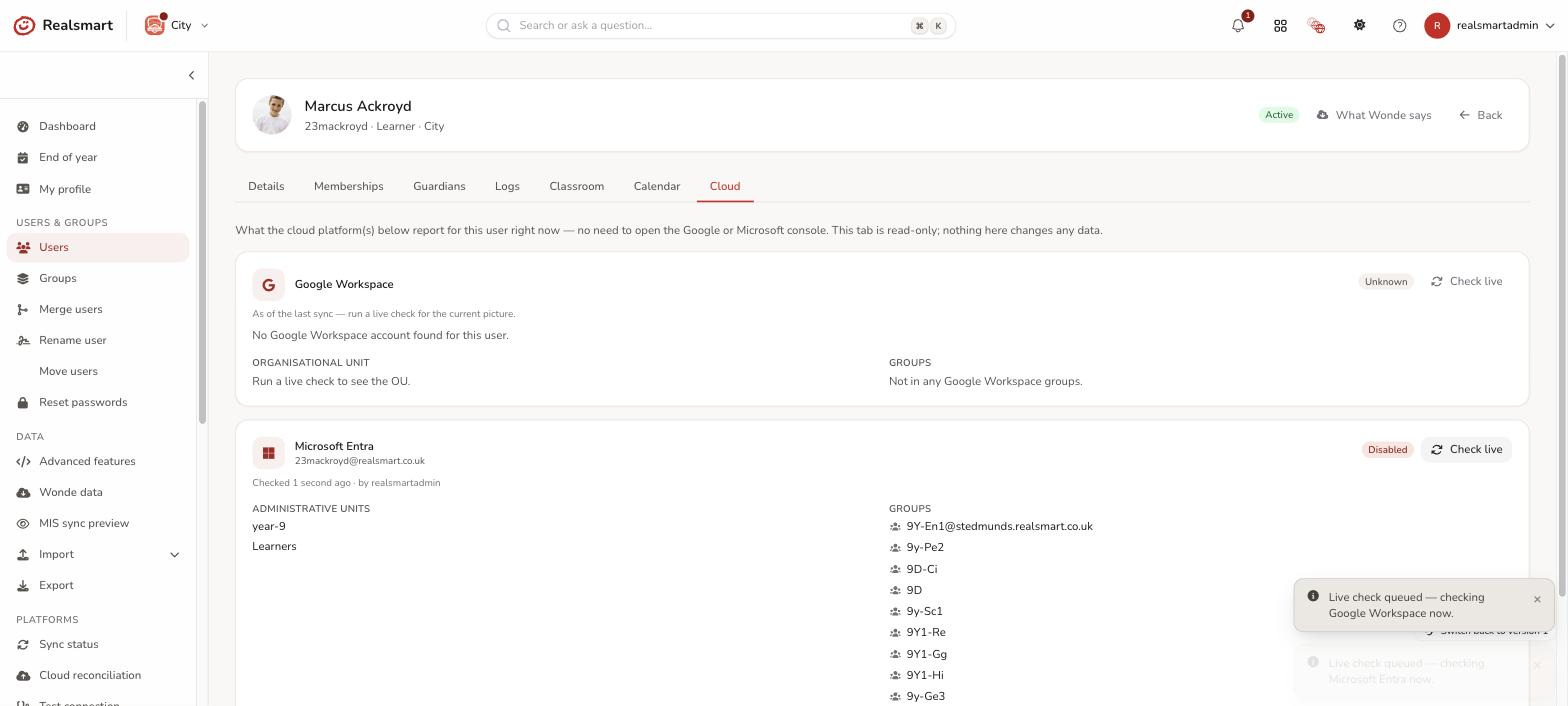Viewport: 1568px width, 706px height.
Task: Click the 9Y1-Re group entry
Action: coord(926,632)
